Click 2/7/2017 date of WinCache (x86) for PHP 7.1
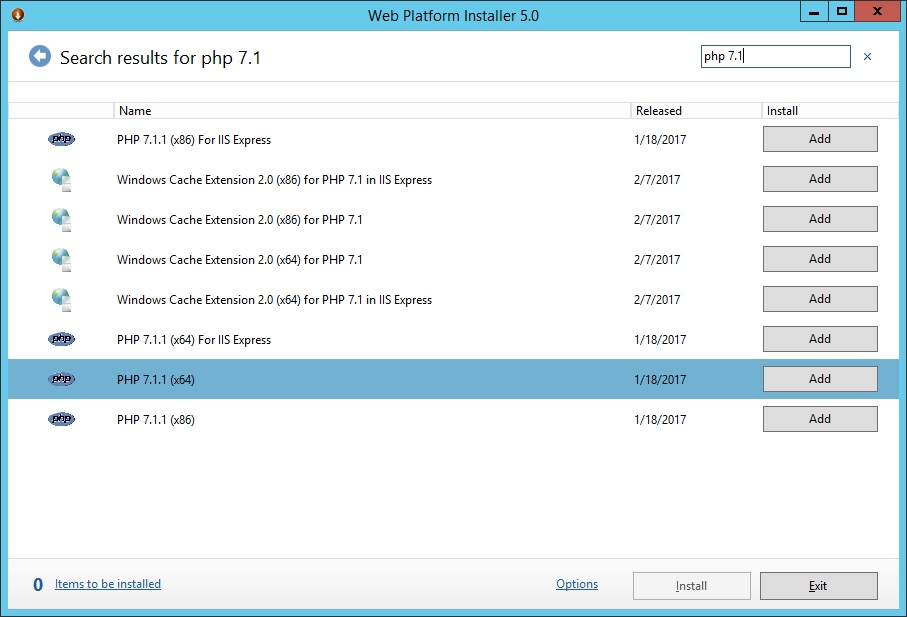Image resolution: width=907 pixels, height=617 pixels. (x=657, y=220)
